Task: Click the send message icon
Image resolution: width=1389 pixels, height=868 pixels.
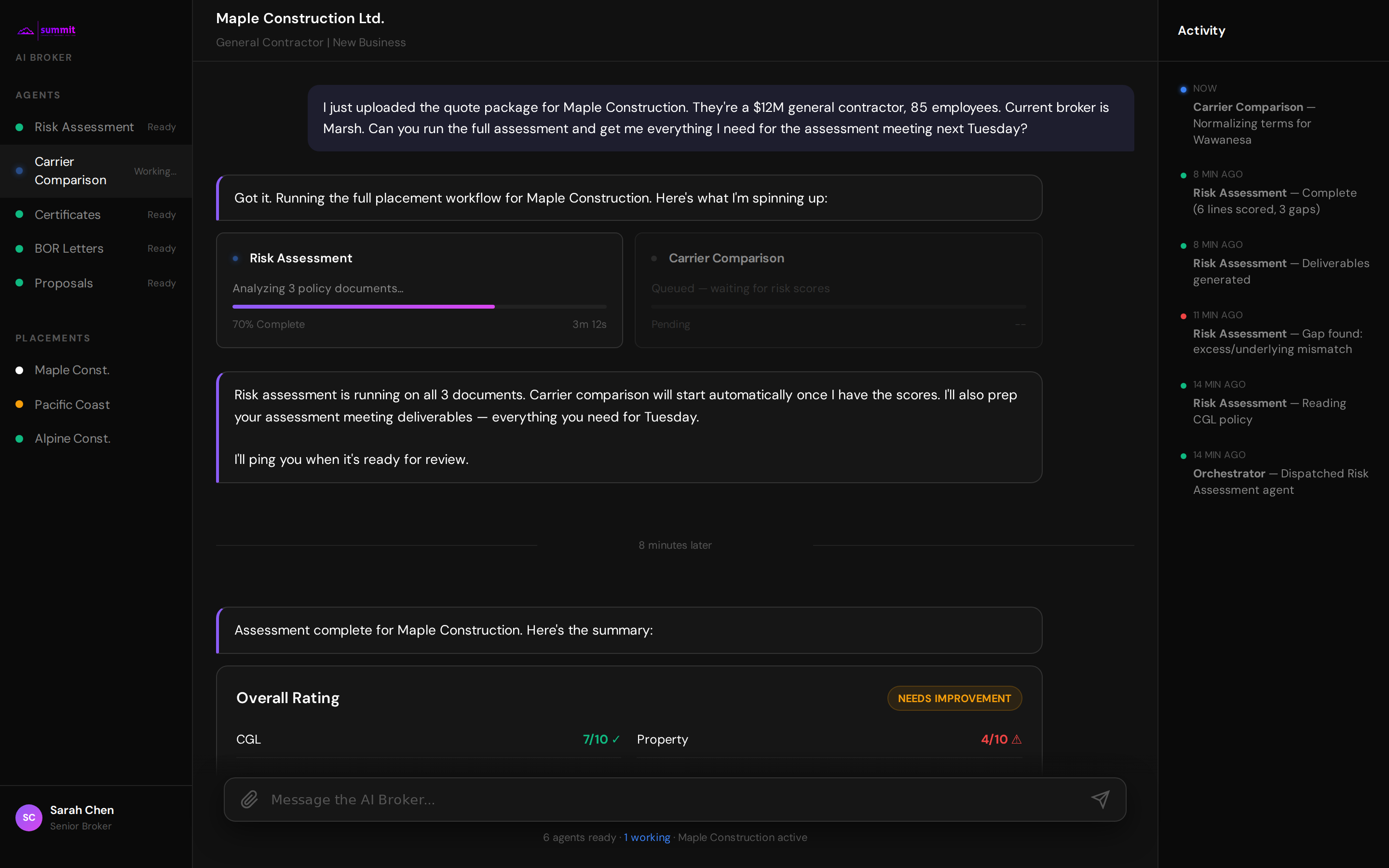Action: click(1100, 799)
